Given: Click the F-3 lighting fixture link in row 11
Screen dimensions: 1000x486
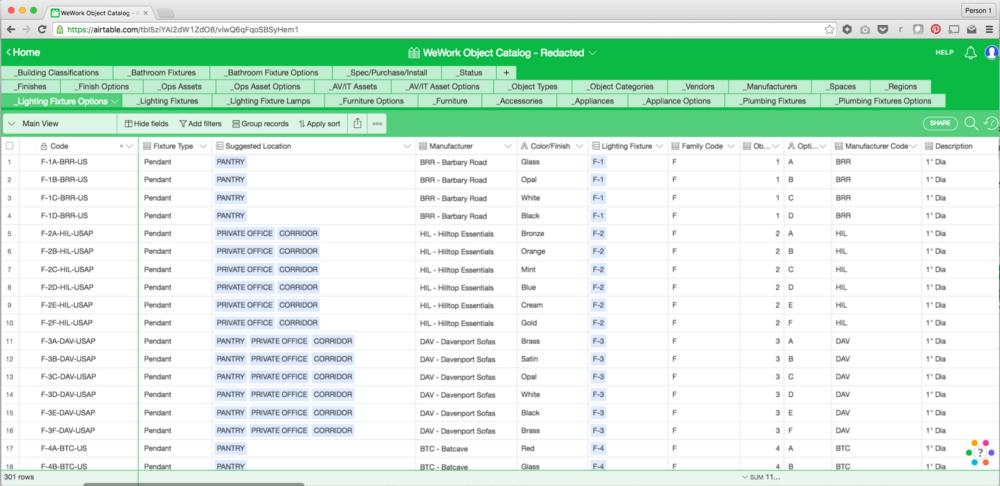Looking at the screenshot, I should pyautogui.click(x=599, y=341).
